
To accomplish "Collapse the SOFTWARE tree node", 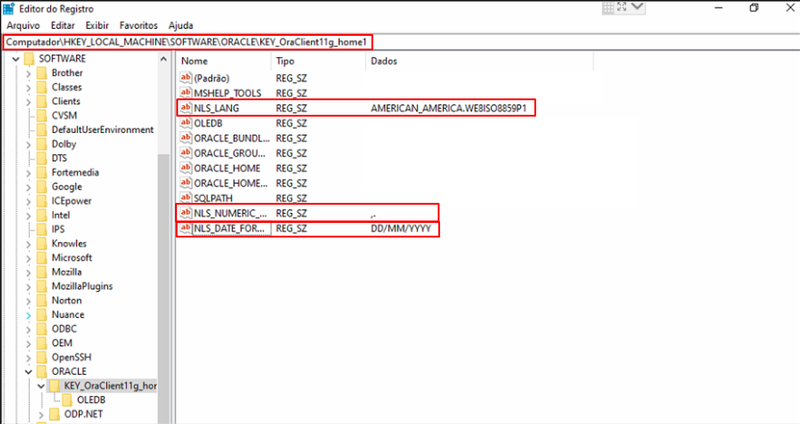I will click(x=16, y=59).
